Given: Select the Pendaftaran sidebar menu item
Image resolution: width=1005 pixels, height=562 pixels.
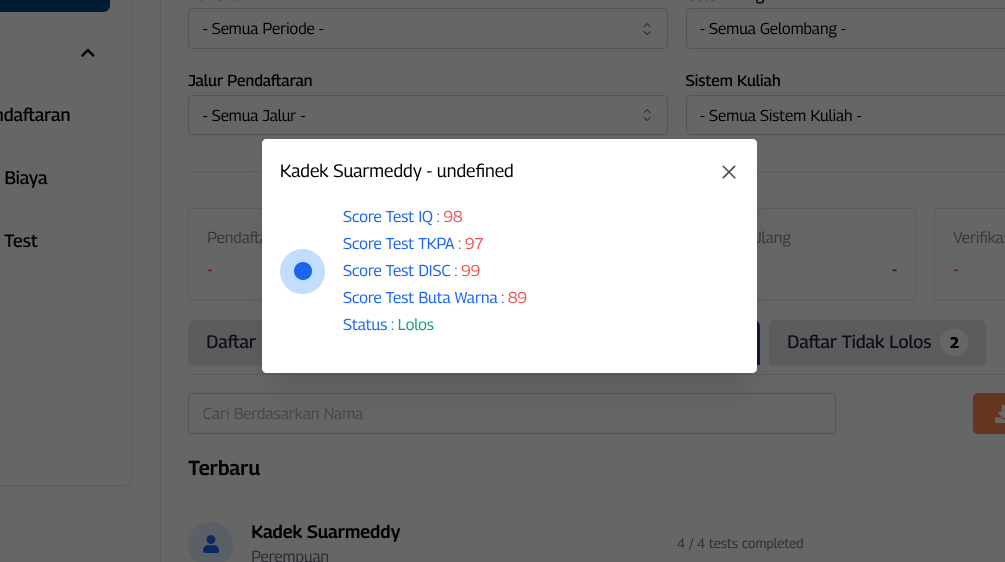Looking at the screenshot, I should pyautogui.click(x=35, y=115).
